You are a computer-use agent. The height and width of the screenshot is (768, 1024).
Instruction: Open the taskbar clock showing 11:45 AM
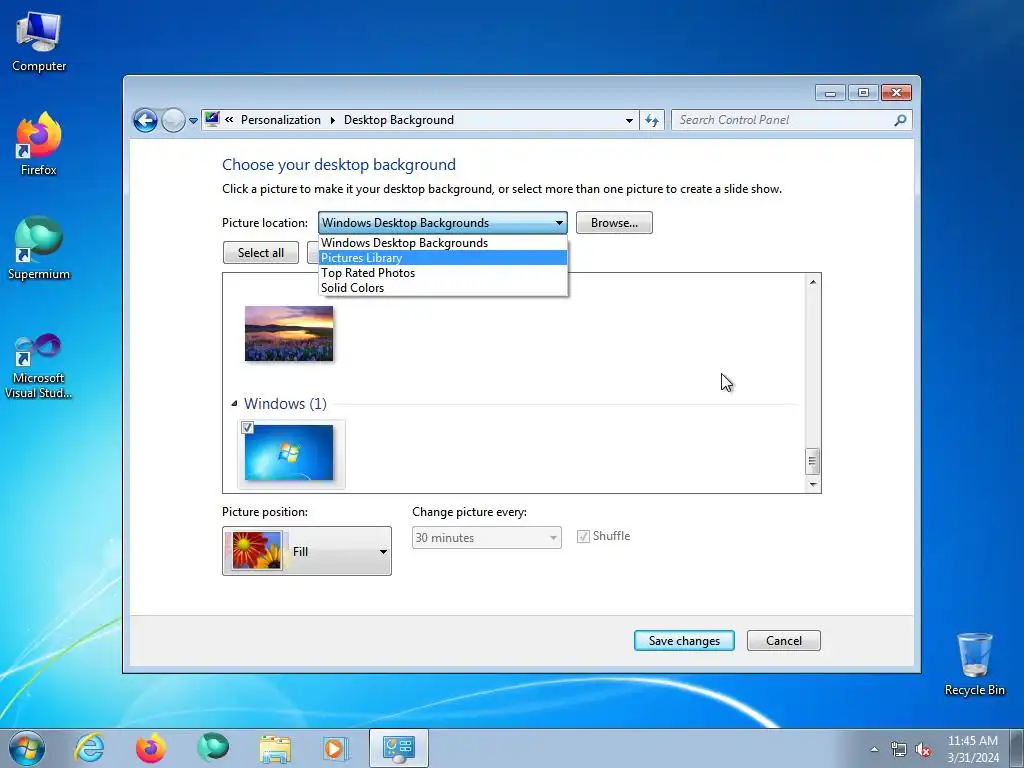(x=972, y=749)
